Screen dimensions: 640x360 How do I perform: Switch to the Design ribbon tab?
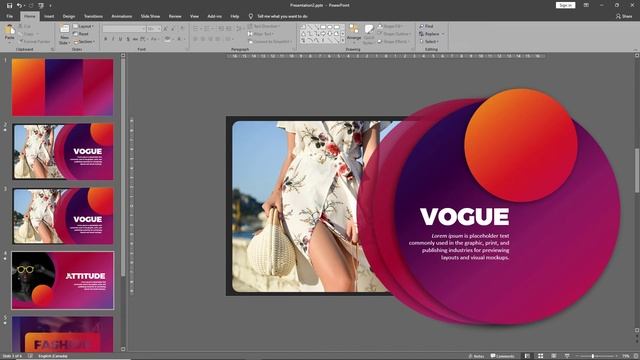[x=69, y=16]
